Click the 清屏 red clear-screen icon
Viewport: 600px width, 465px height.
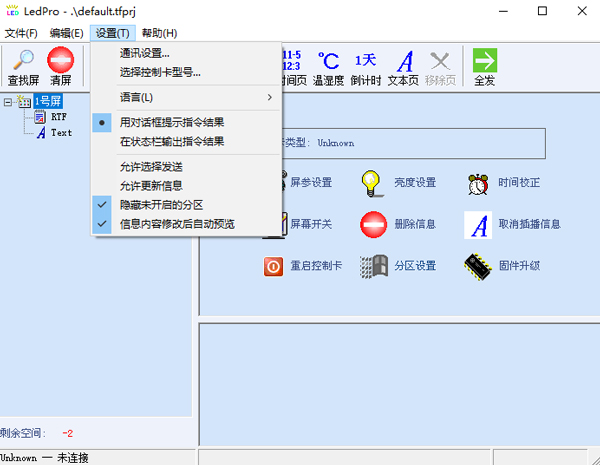(x=61, y=62)
